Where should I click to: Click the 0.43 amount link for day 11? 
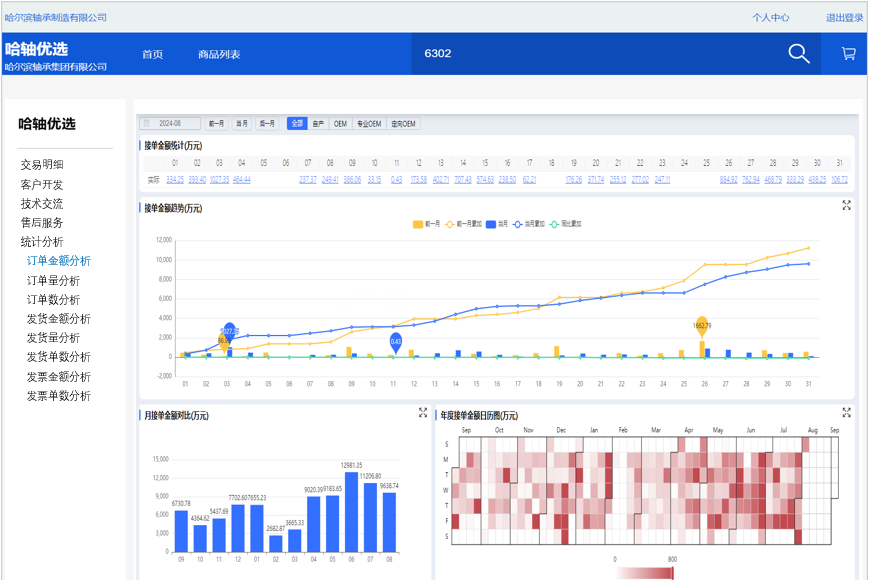coord(396,179)
